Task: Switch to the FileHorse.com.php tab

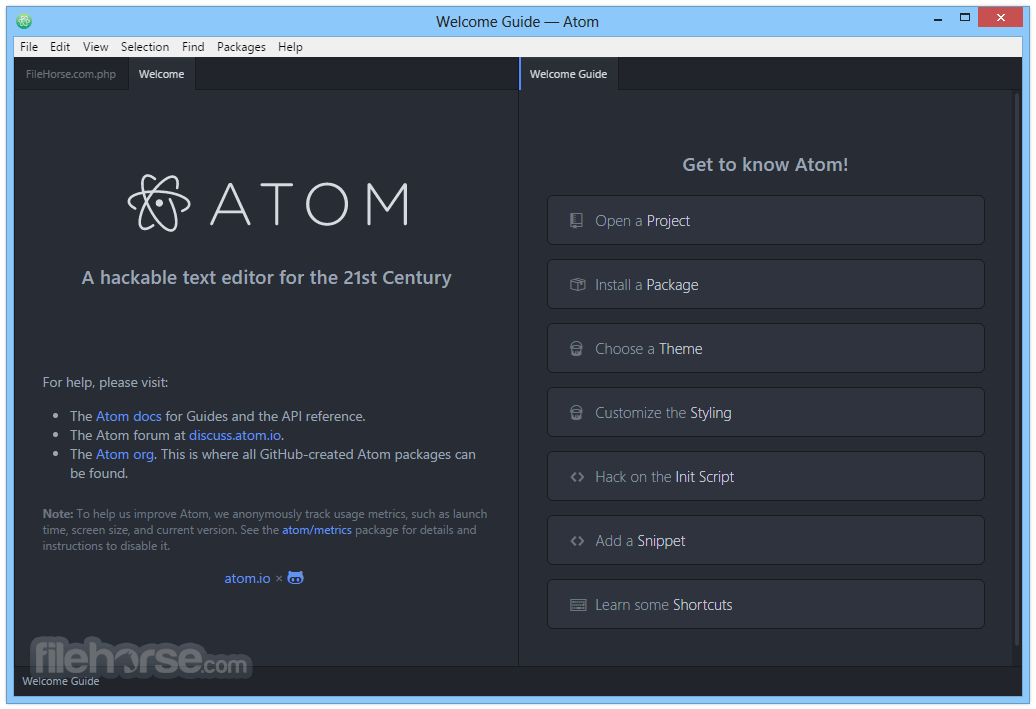Action: click(x=71, y=74)
